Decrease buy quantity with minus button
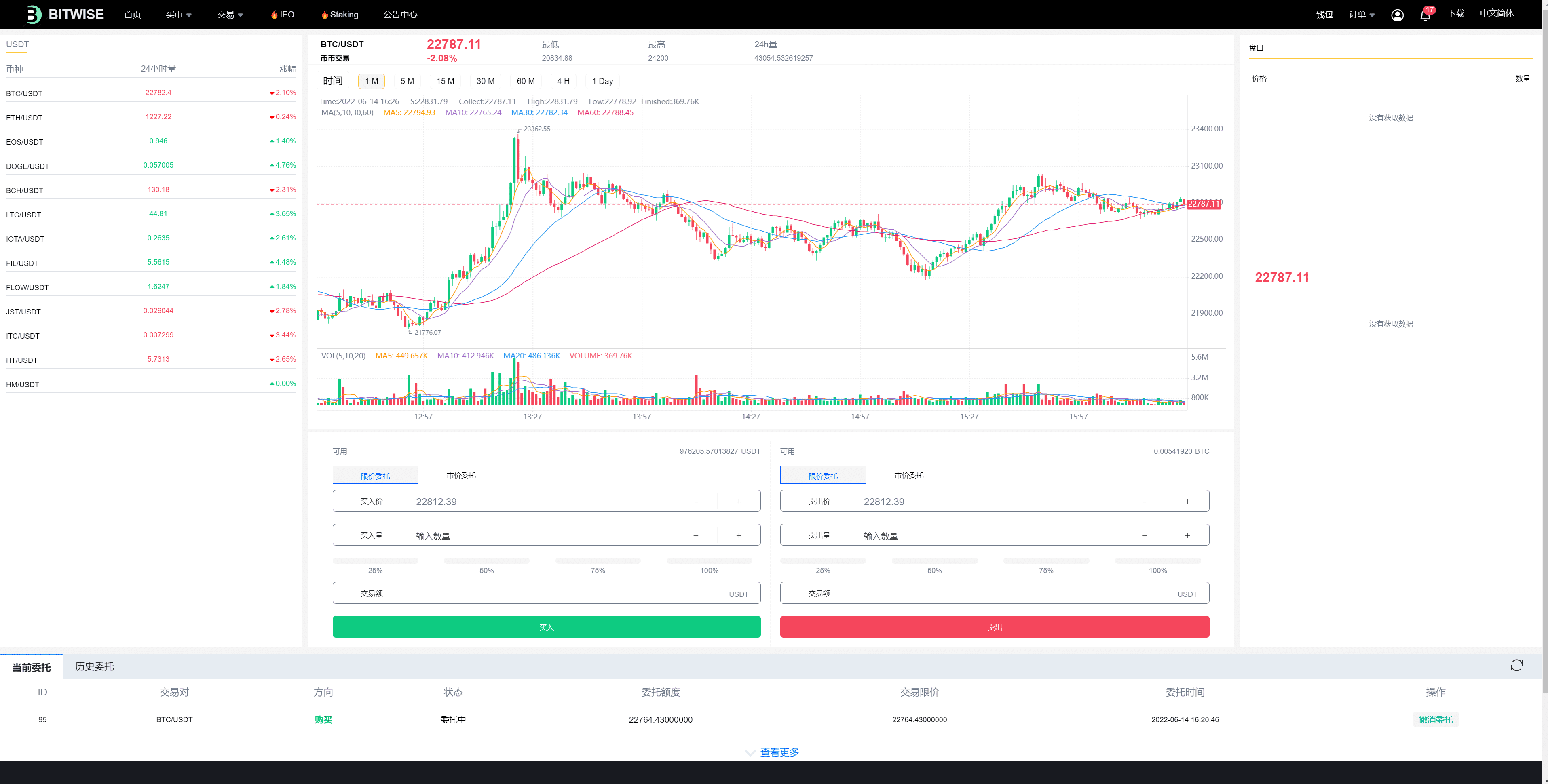The image size is (1548, 784). point(695,535)
